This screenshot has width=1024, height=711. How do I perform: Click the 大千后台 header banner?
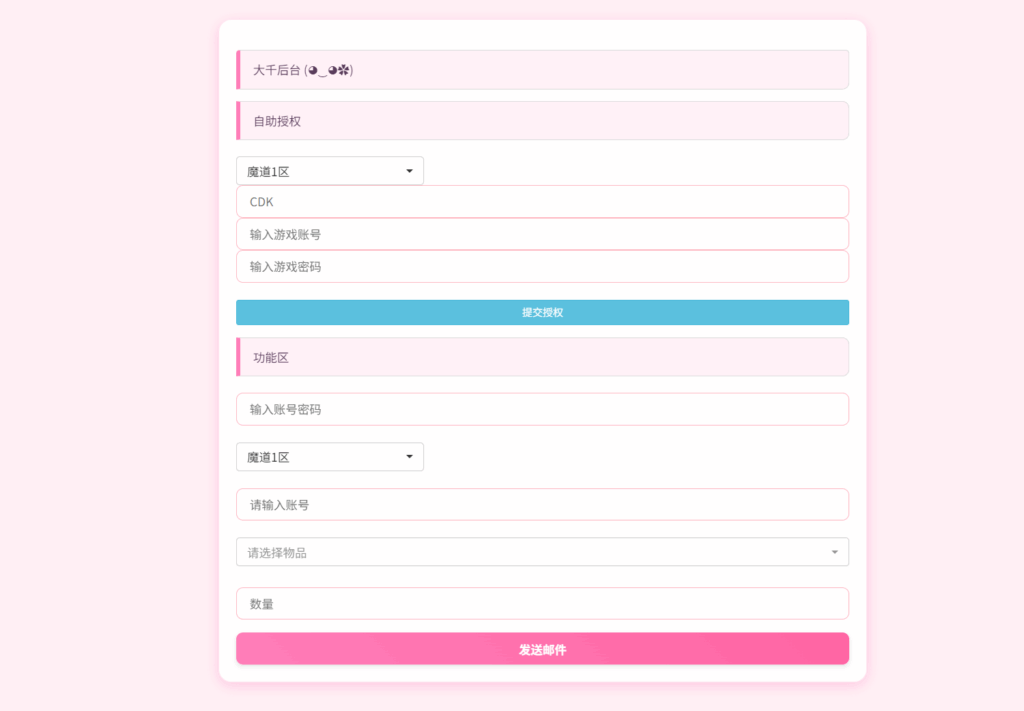click(542, 69)
